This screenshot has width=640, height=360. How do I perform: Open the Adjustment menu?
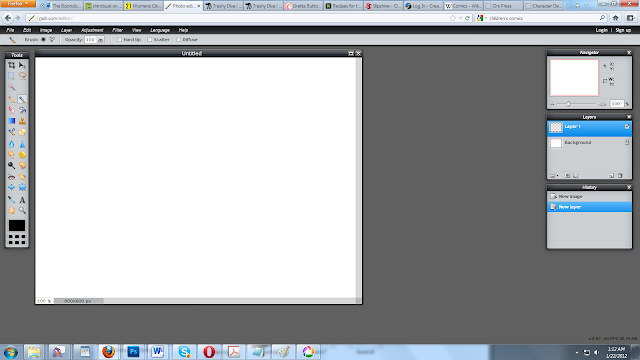[x=92, y=30]
